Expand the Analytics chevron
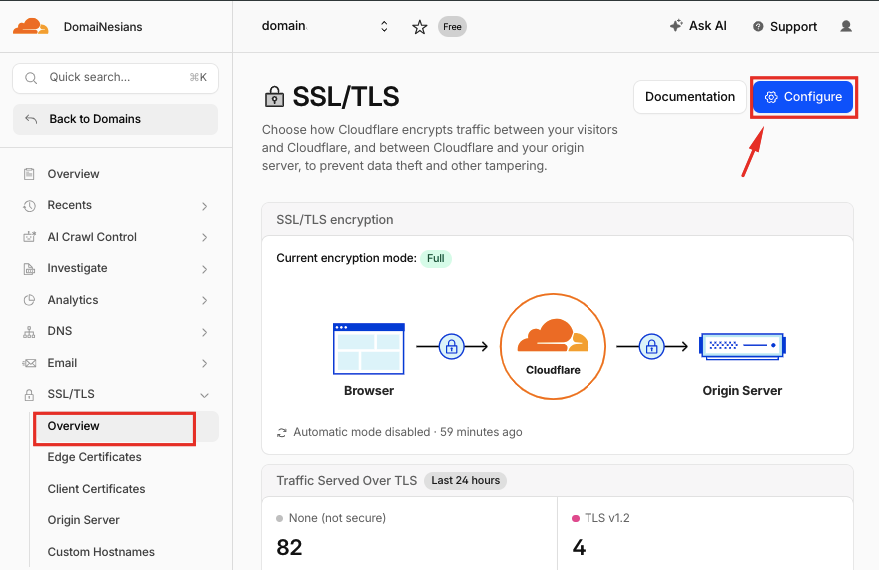The image size is (879, 570). click(205, 300)
